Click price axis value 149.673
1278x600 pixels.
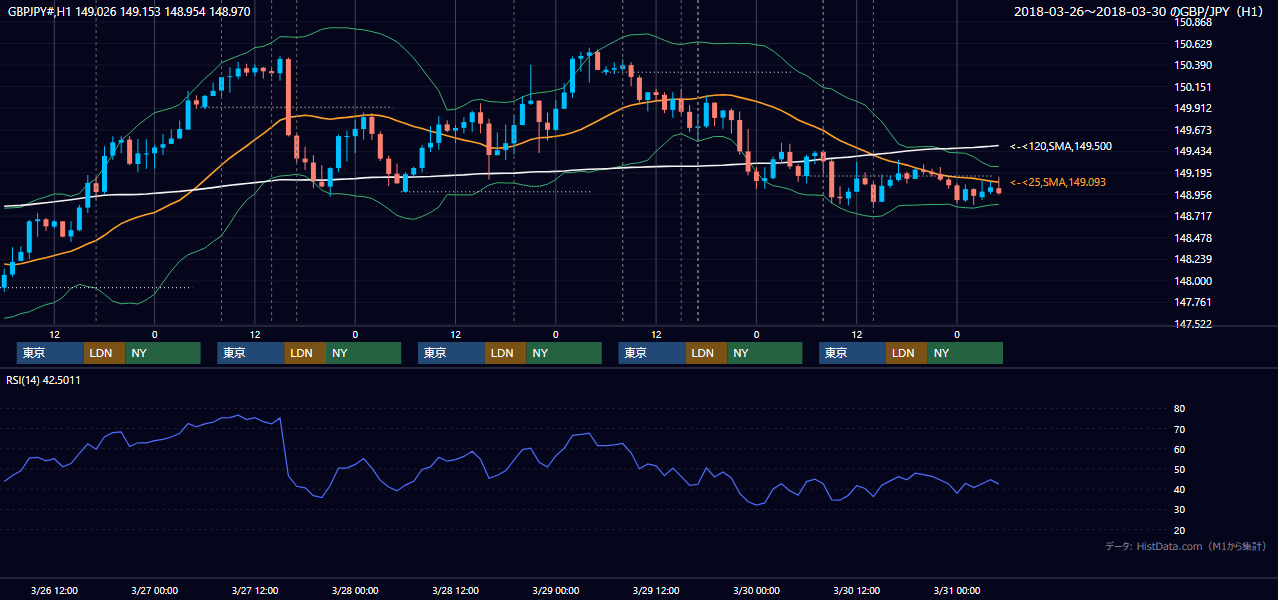(1194, 131)
